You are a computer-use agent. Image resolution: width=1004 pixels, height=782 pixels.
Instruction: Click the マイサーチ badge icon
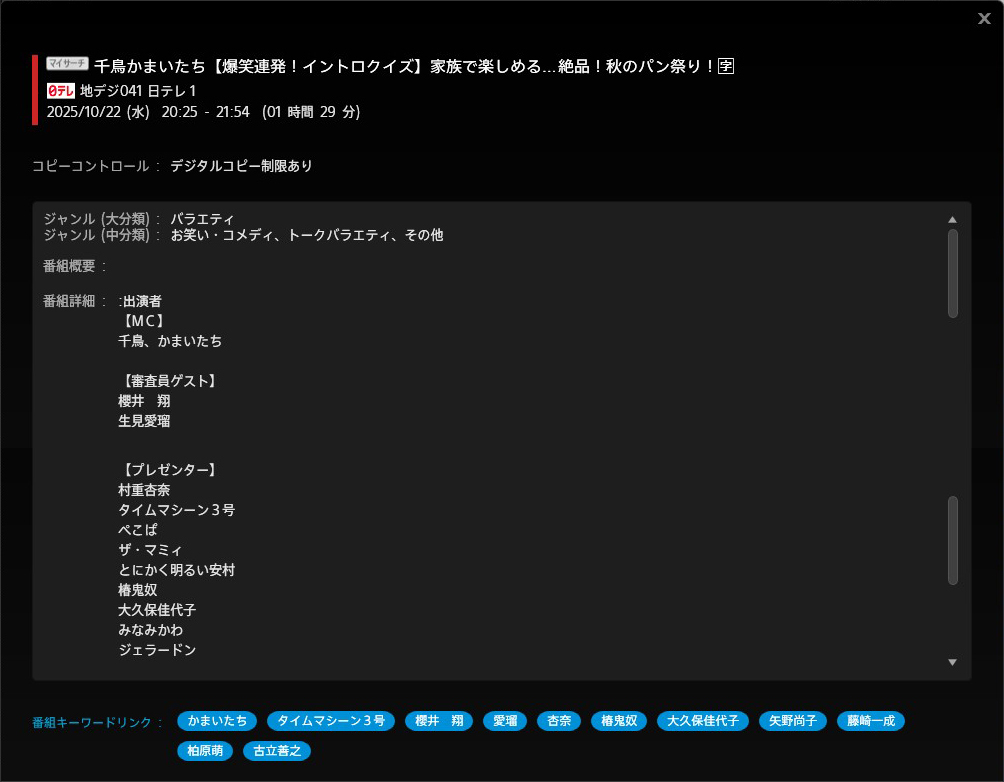point(67,63)
